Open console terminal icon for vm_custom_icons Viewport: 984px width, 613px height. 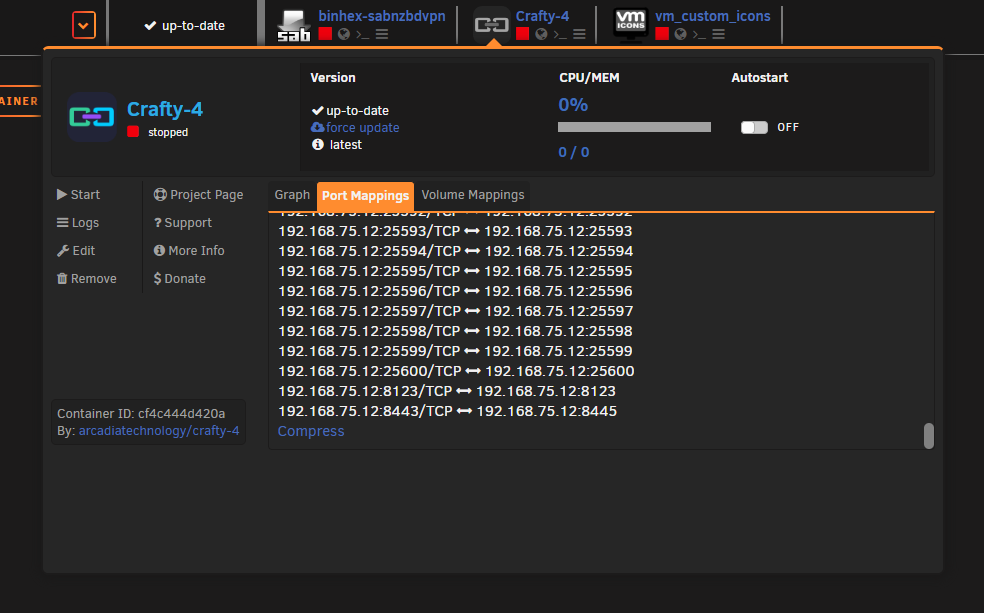tap(699, 35)
